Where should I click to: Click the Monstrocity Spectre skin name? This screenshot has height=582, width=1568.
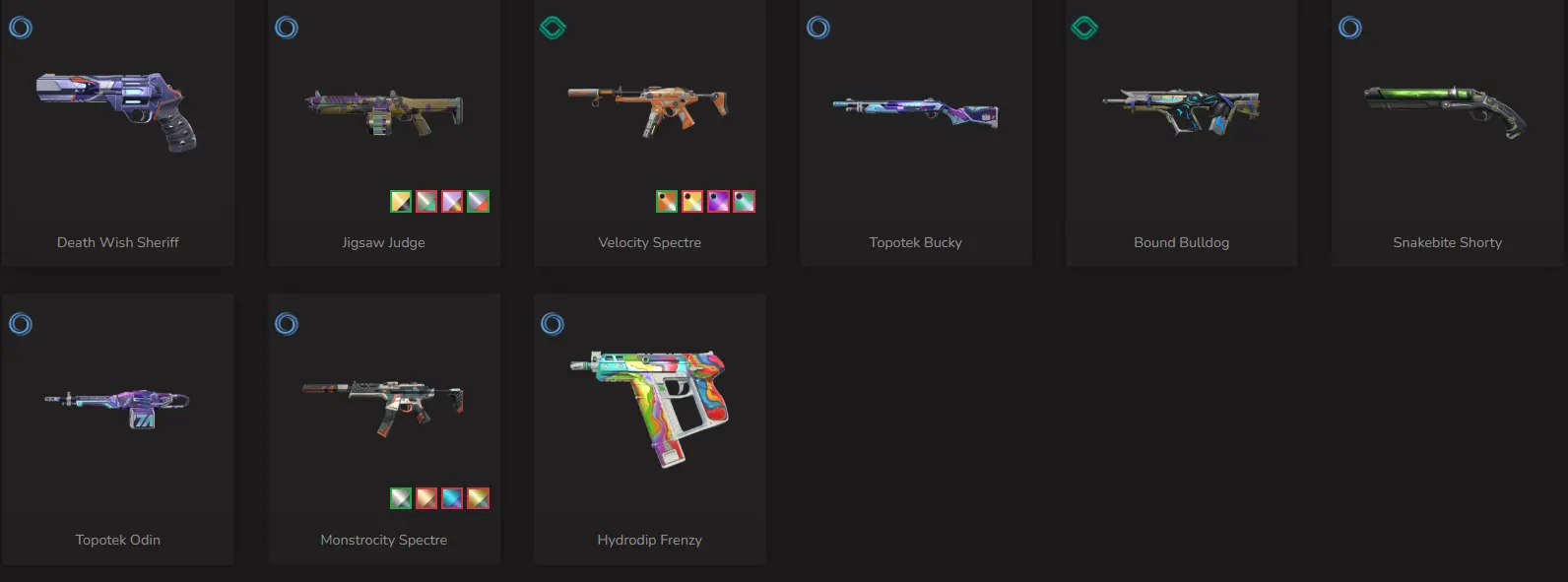(x=384, y=540)
